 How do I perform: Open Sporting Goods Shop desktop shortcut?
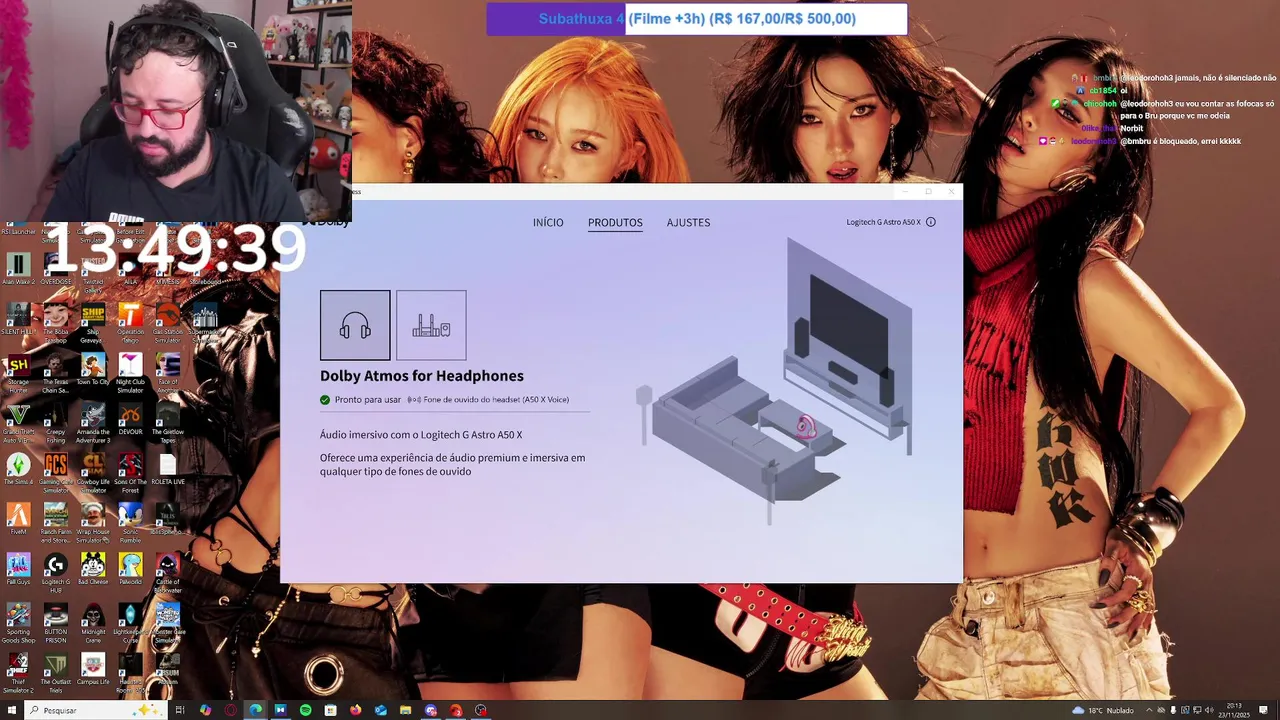point(18,624)
